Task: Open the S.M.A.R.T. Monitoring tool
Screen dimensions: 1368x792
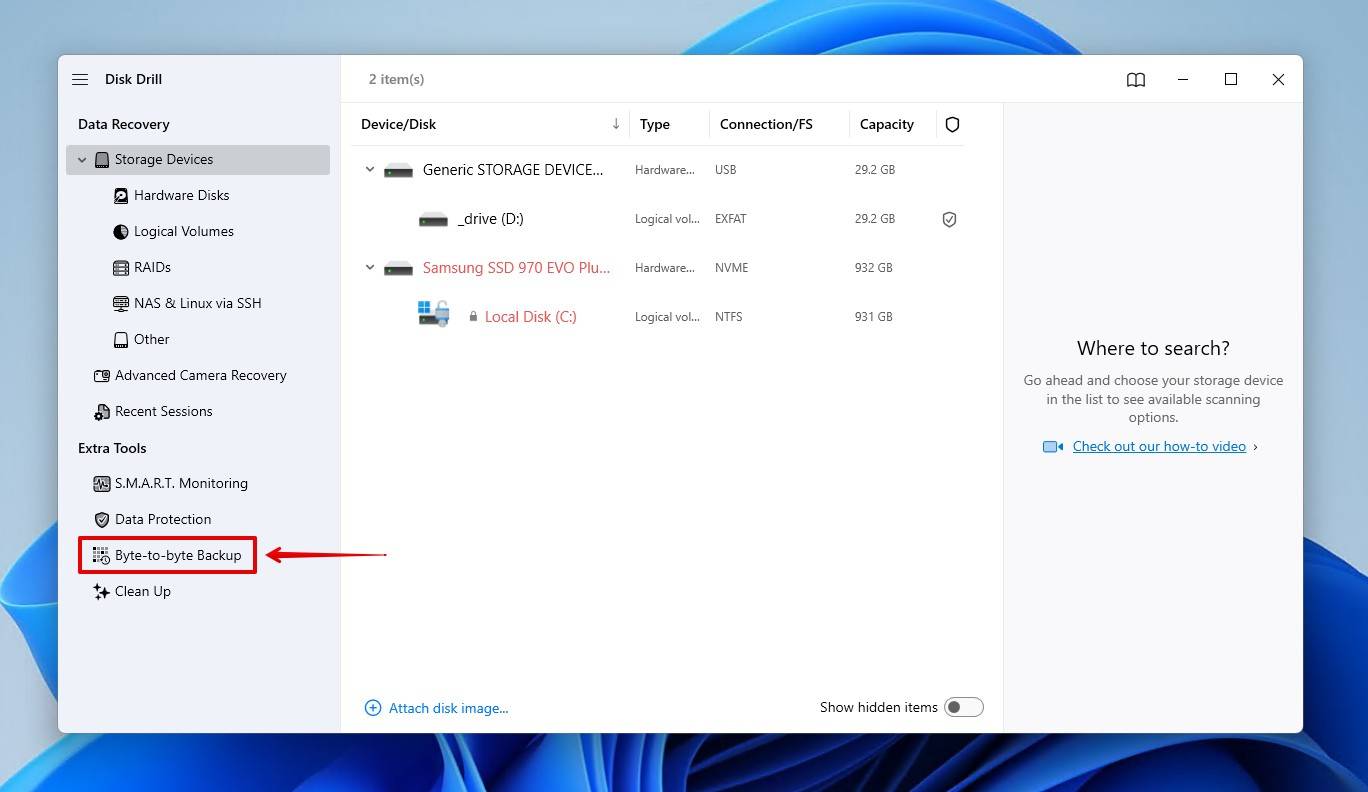Action: tap(181, 483)
